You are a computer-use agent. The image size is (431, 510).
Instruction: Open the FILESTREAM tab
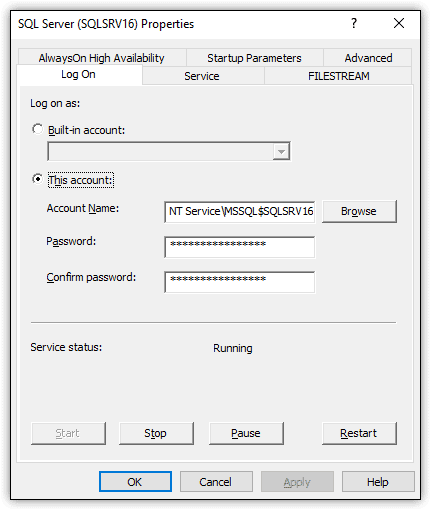338,76
